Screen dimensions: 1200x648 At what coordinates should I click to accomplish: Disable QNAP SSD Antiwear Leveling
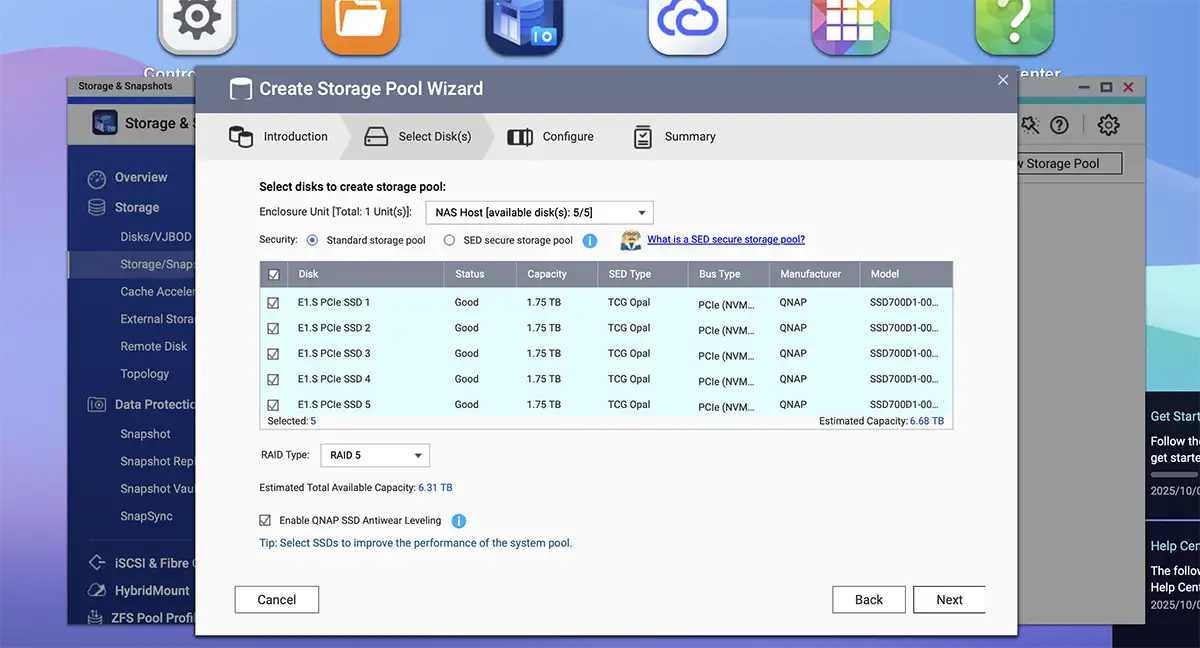coord(265,520)
